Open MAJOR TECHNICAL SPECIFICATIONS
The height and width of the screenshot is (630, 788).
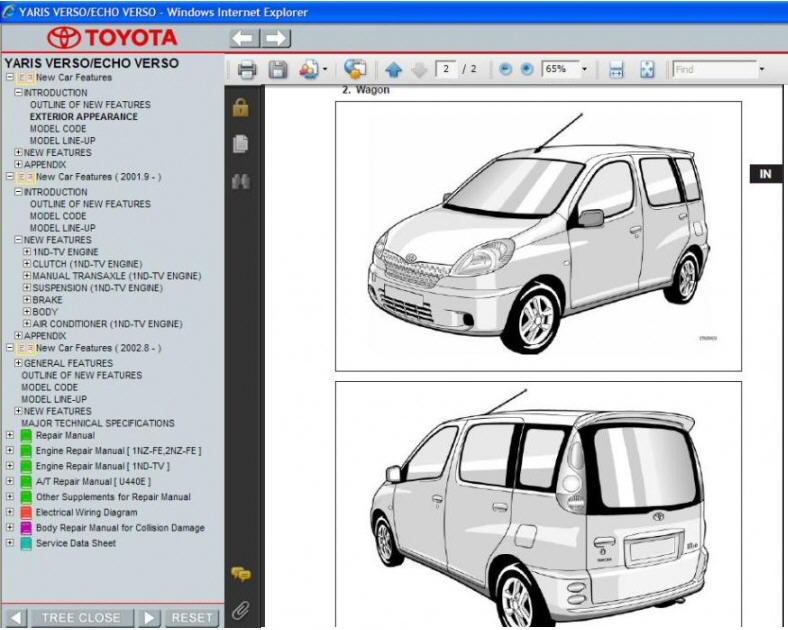click(x=97, y=424)
